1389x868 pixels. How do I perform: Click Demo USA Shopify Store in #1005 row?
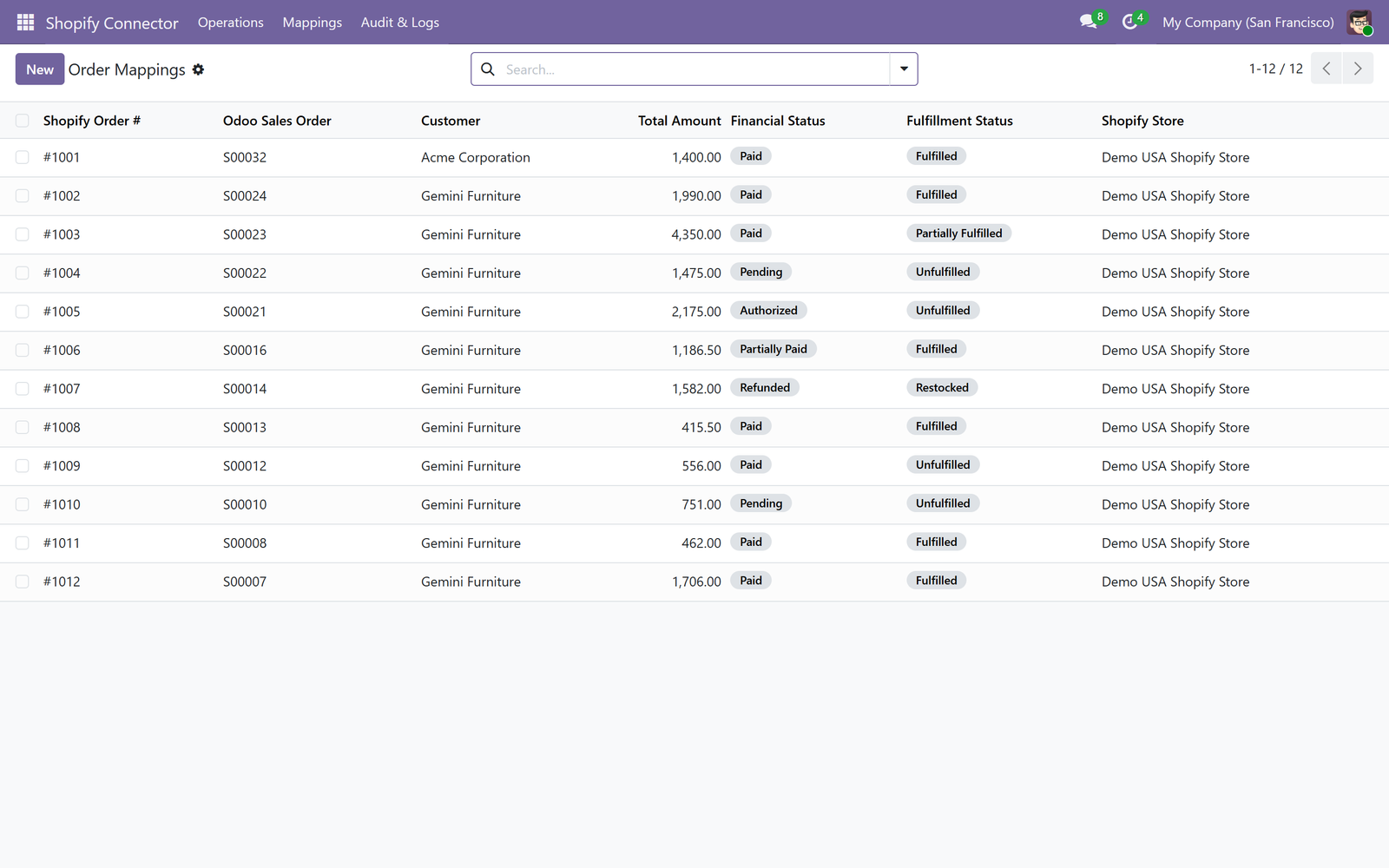click(x=1175, y=312)
